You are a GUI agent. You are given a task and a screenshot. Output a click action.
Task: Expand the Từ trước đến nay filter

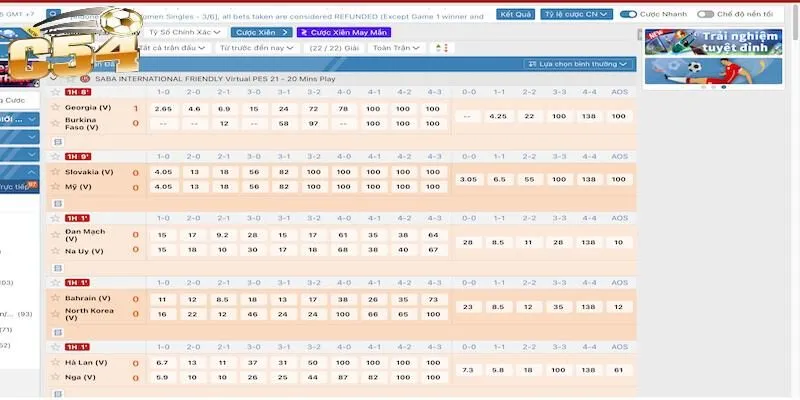[x=257, y=48]
